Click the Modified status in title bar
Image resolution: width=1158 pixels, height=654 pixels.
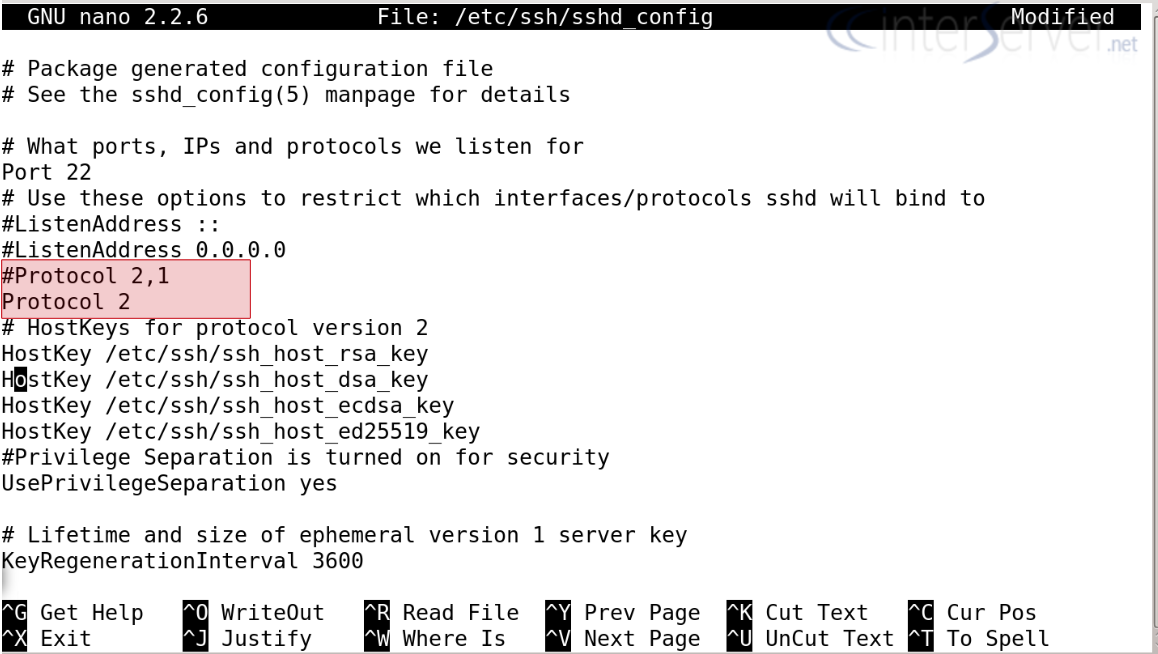(1062, 16)
